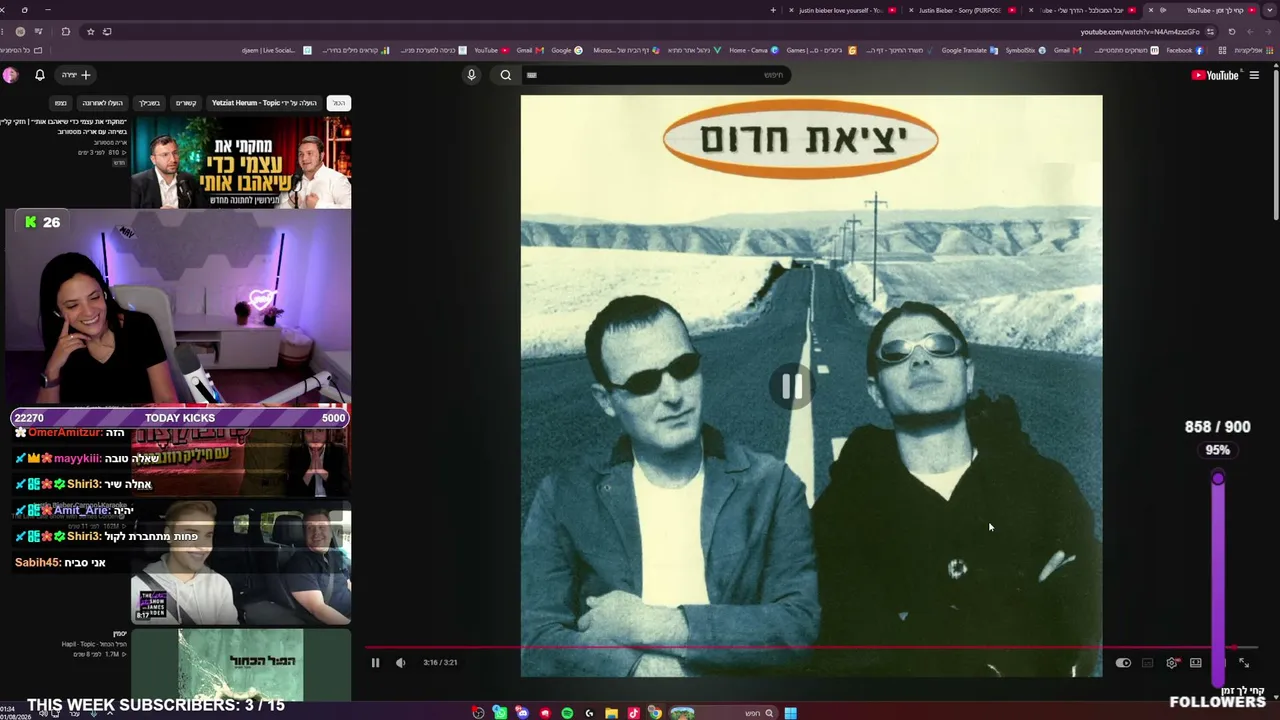1280x720 pixels.
Task: Enter full screen mode
Action: pos(1244,662)
